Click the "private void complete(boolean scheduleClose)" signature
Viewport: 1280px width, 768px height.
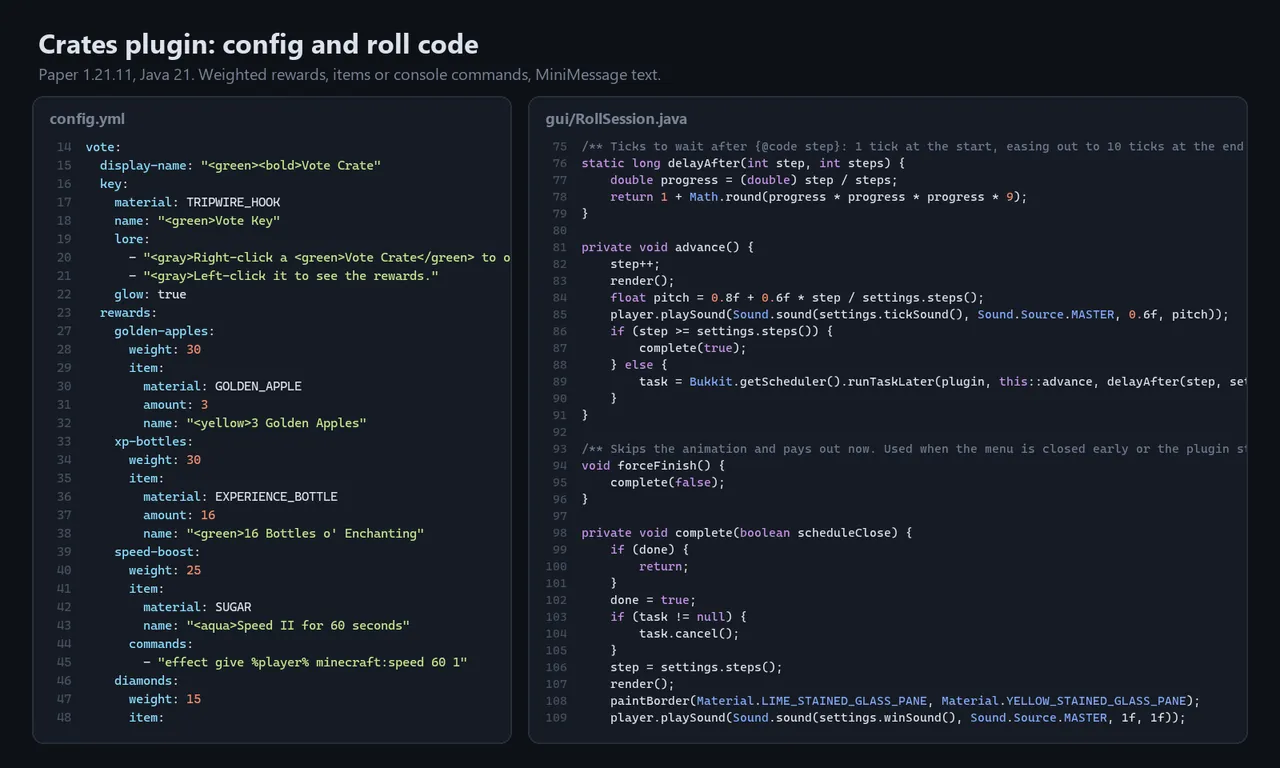pyautogui.click(x=747, y=533)
